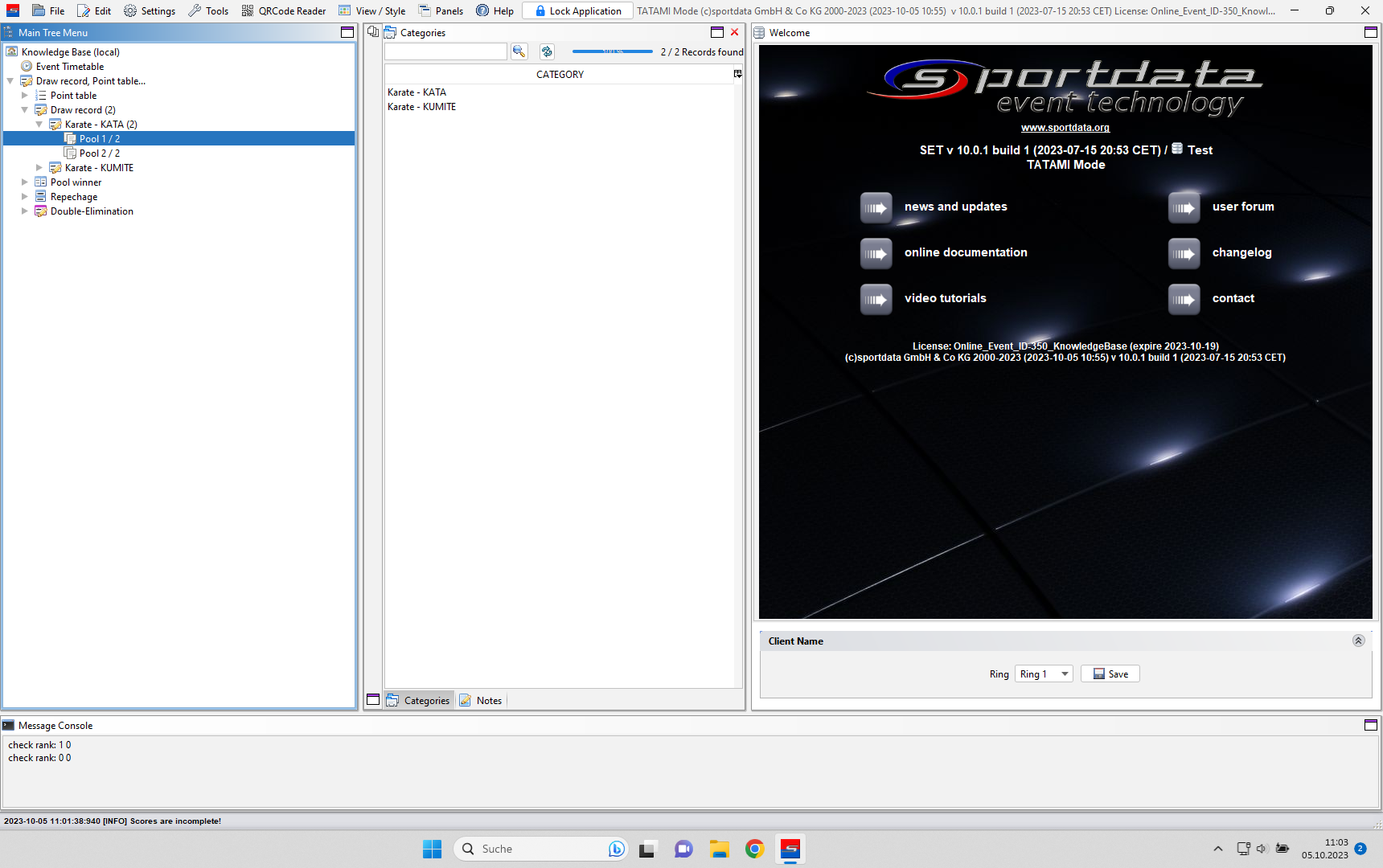Maximize the Message Console panel
The height and width of the screenshot is (868, 1383).
tap(1371, 725)
